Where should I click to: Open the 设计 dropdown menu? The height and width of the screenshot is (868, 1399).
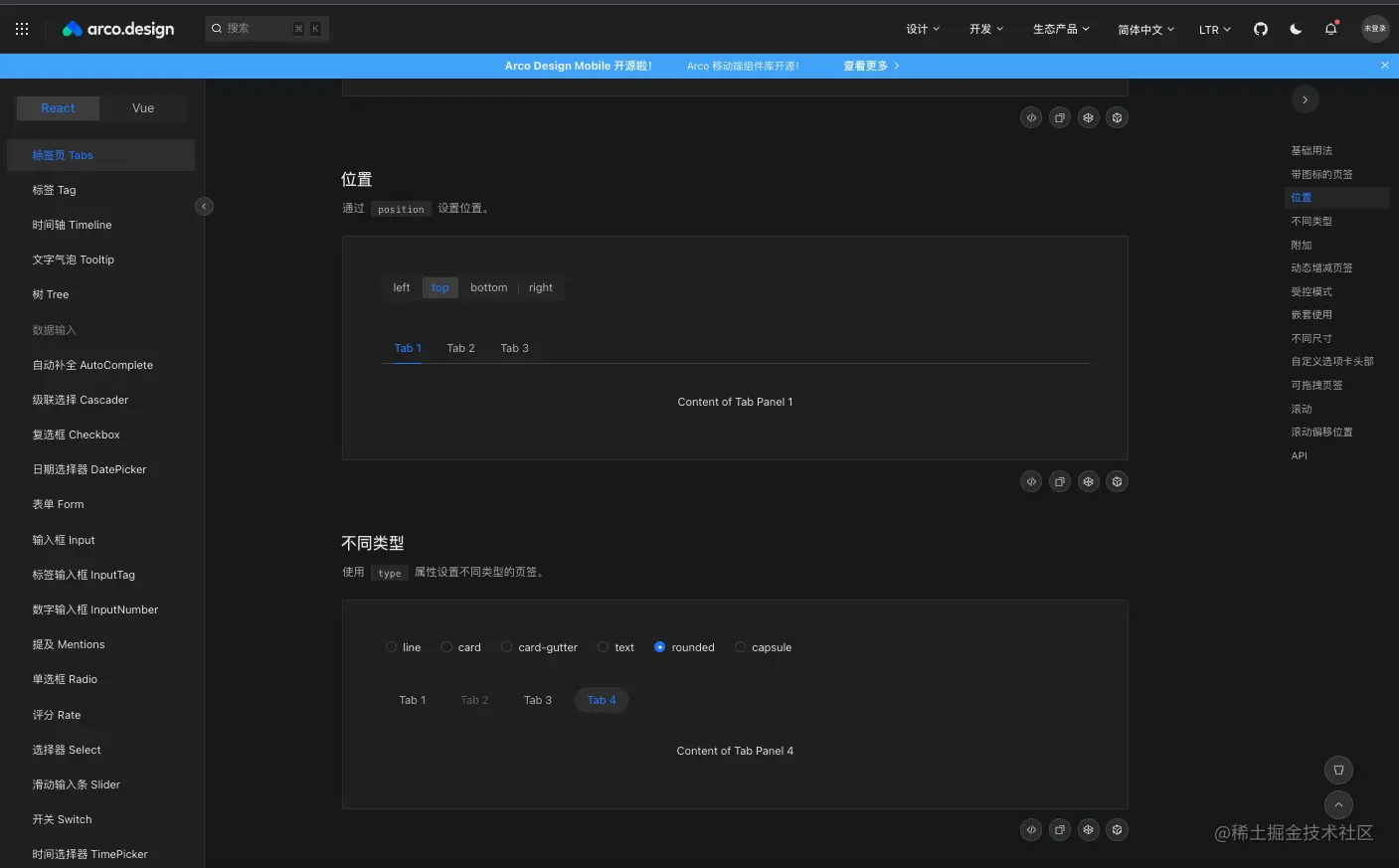(923, 29)
